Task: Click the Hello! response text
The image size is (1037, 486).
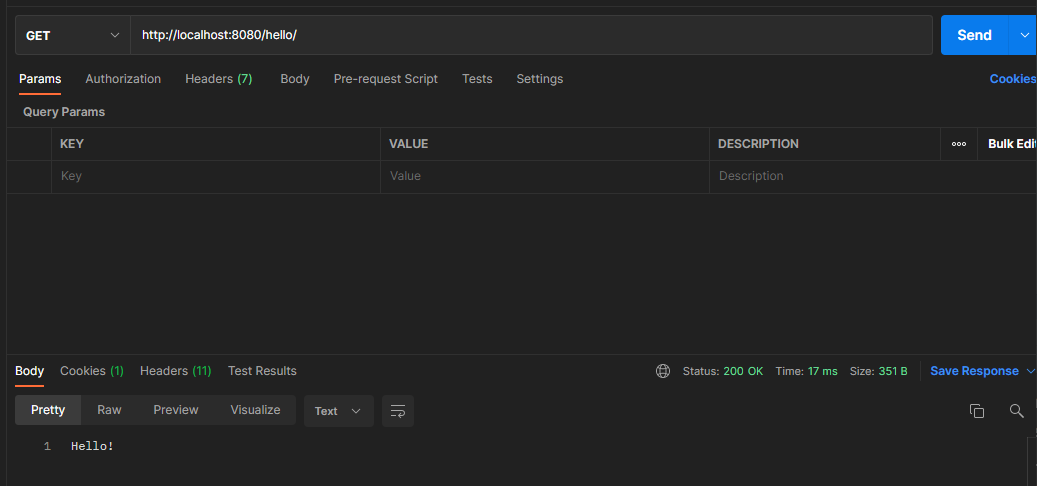Action: pyautogui.click(x=93, y=446)
